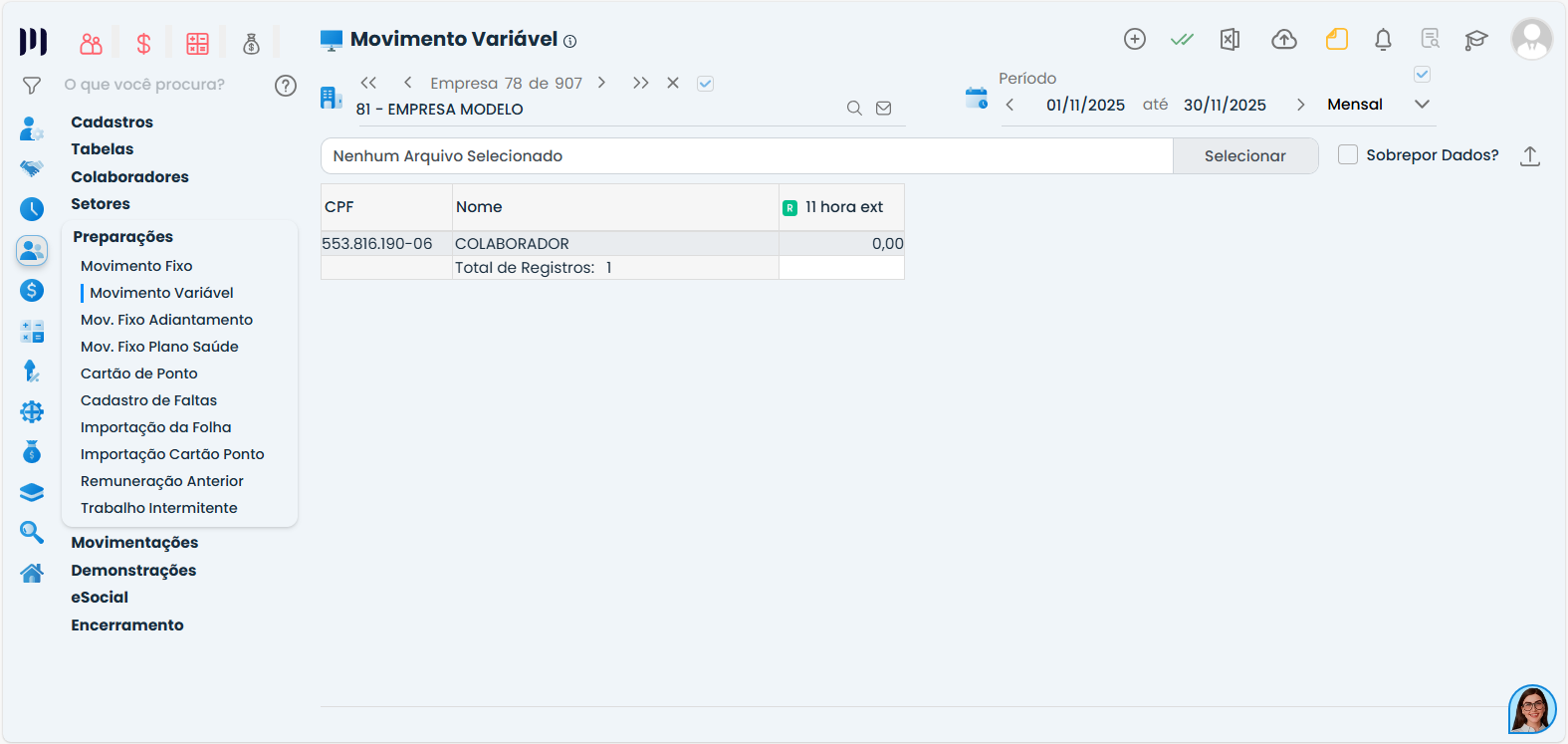This screenshot has width=1568, height=744.
Task: Toggle the checkbox above the period dropdown
Action: 1422,75
